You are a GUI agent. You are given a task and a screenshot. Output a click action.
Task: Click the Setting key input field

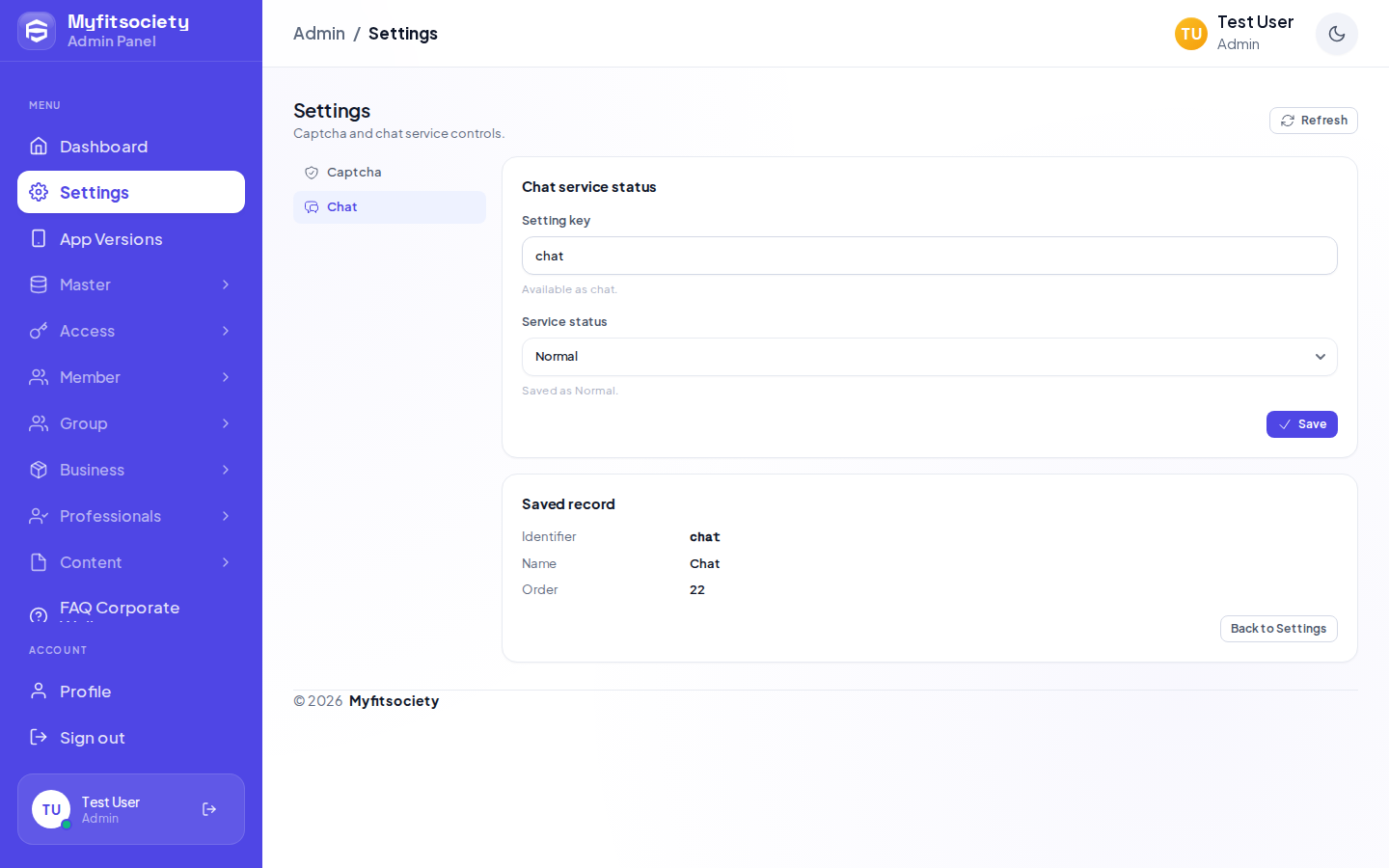coord(929,256)
